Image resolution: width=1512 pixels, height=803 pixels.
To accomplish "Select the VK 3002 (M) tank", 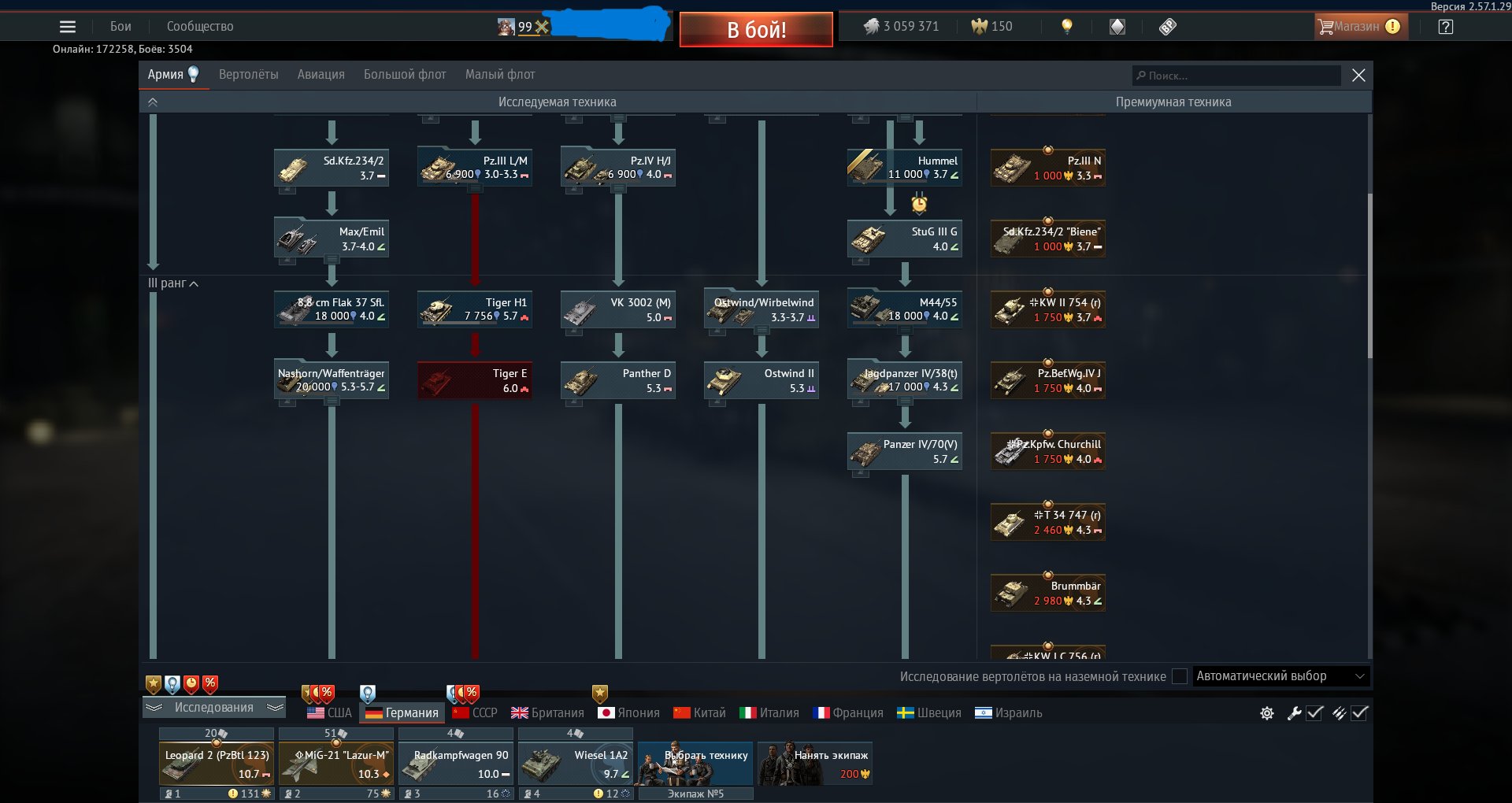I will click(x=618, y=309).
